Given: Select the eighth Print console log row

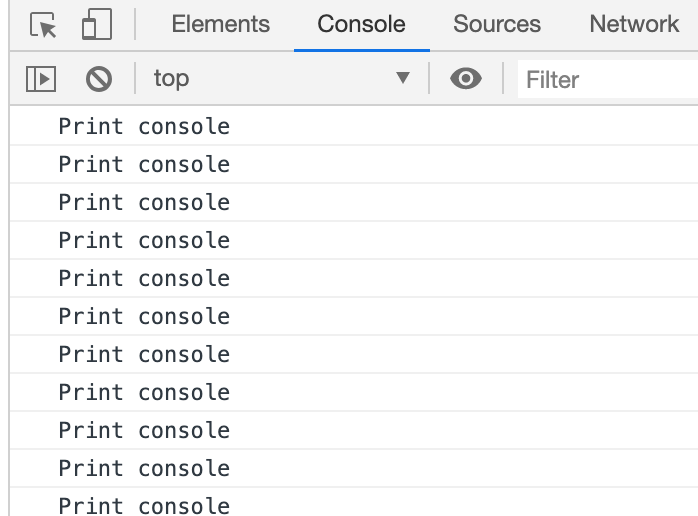Looking at the screenshot, I should click(354, 392).
